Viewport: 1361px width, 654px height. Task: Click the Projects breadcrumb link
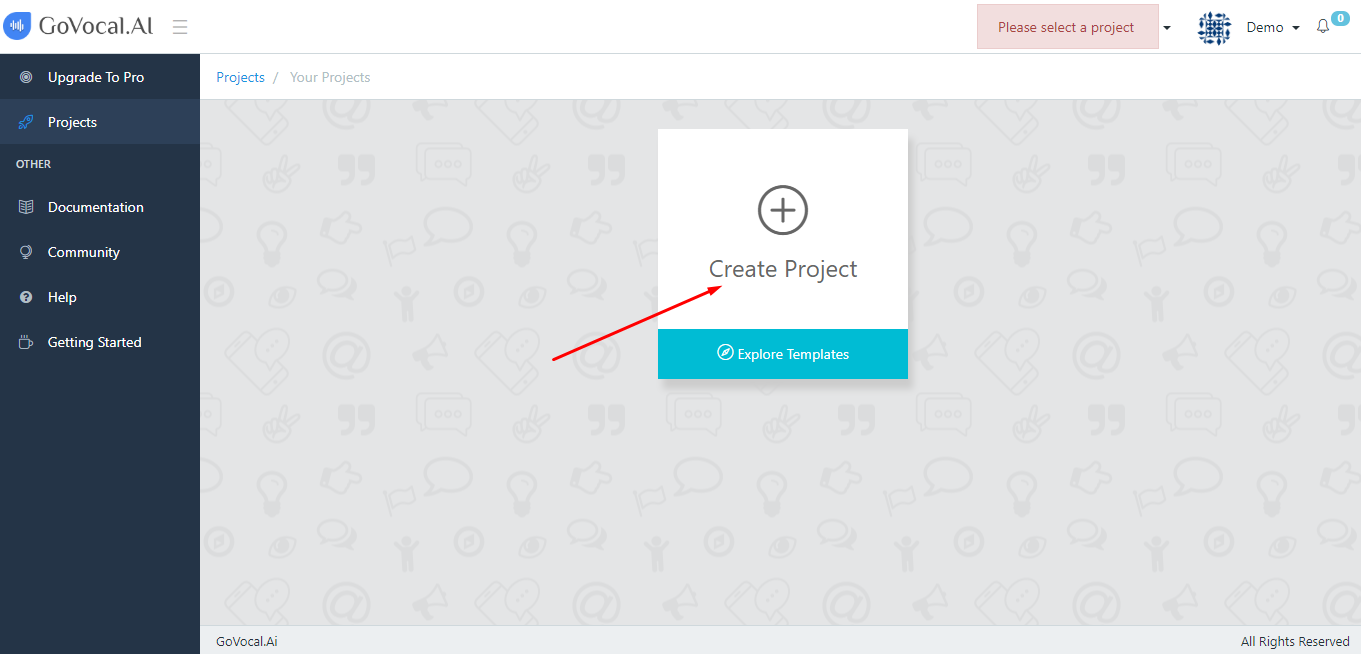(240, 77)
